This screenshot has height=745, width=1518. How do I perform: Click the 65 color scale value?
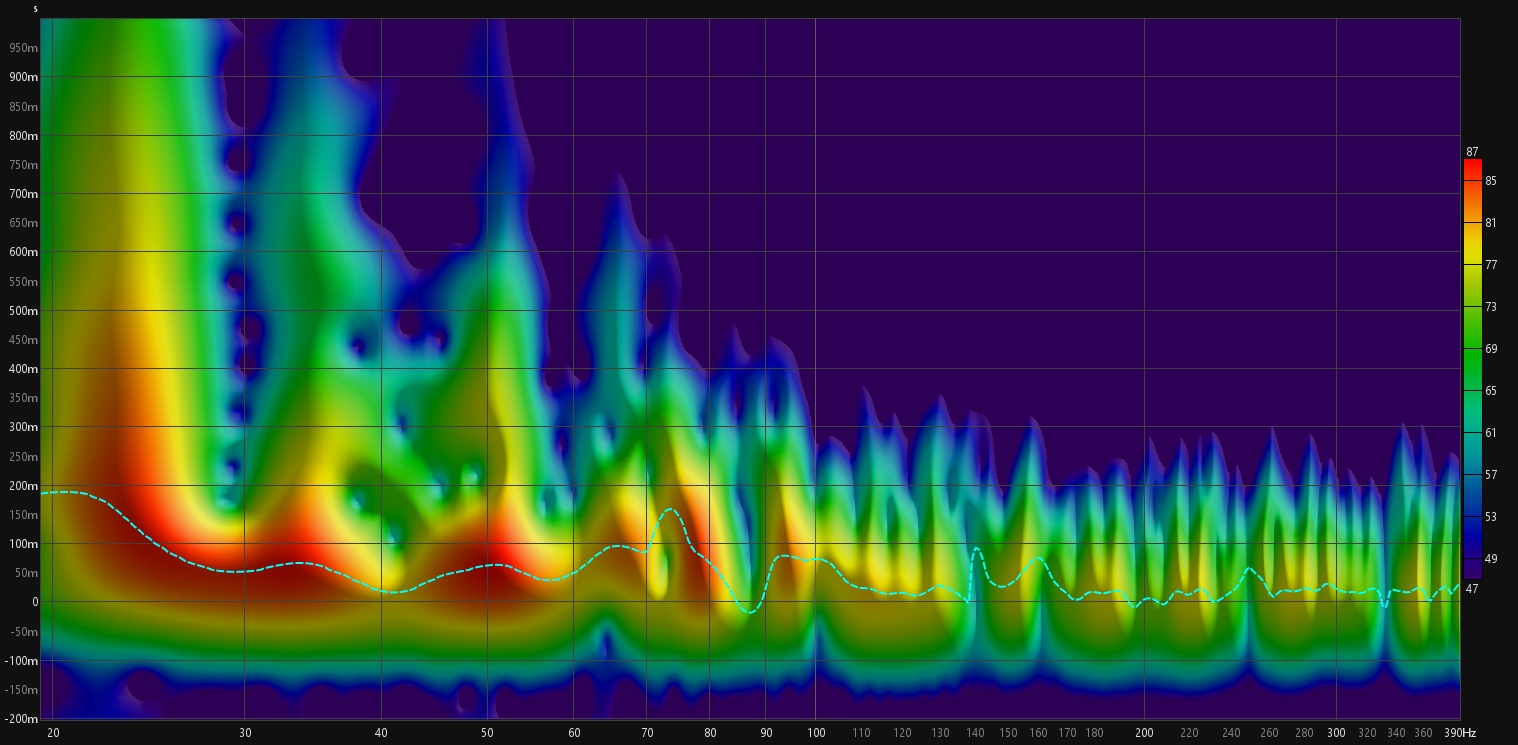coord(1491,391)
